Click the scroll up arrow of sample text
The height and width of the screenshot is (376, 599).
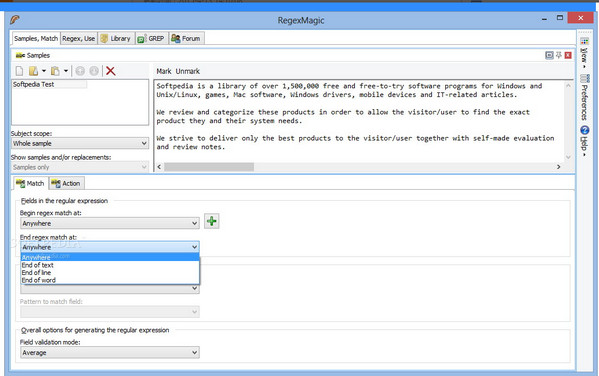pos(568,85)
